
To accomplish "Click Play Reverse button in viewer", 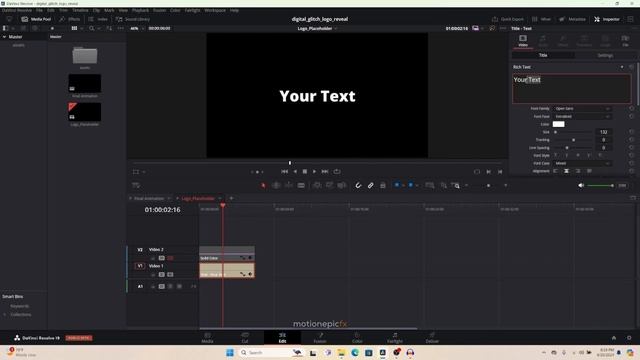I will tap(295, 172).
